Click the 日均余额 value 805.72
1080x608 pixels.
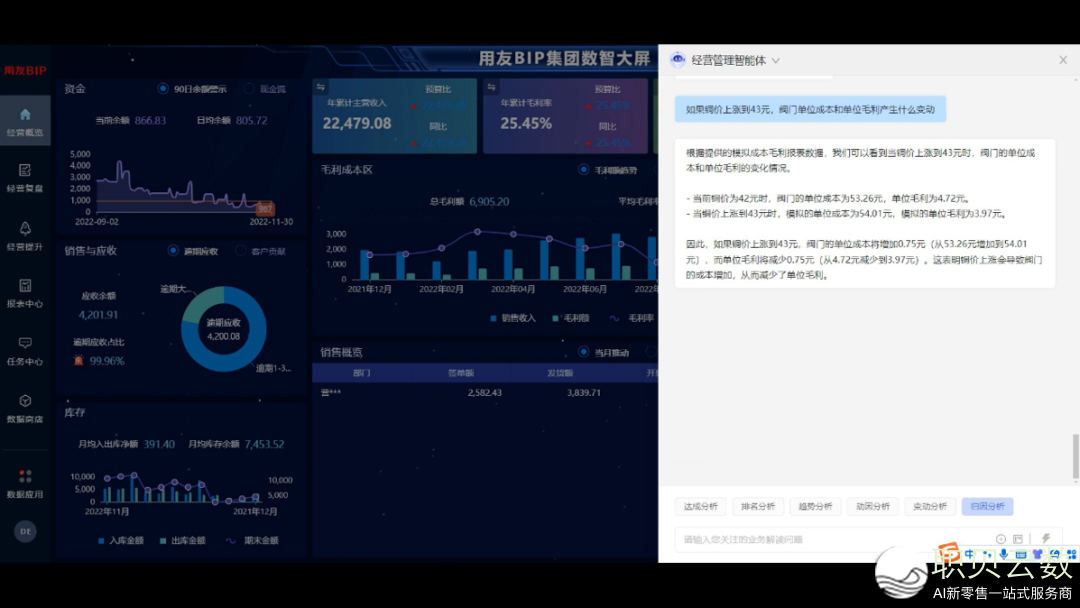coord(251,120)
